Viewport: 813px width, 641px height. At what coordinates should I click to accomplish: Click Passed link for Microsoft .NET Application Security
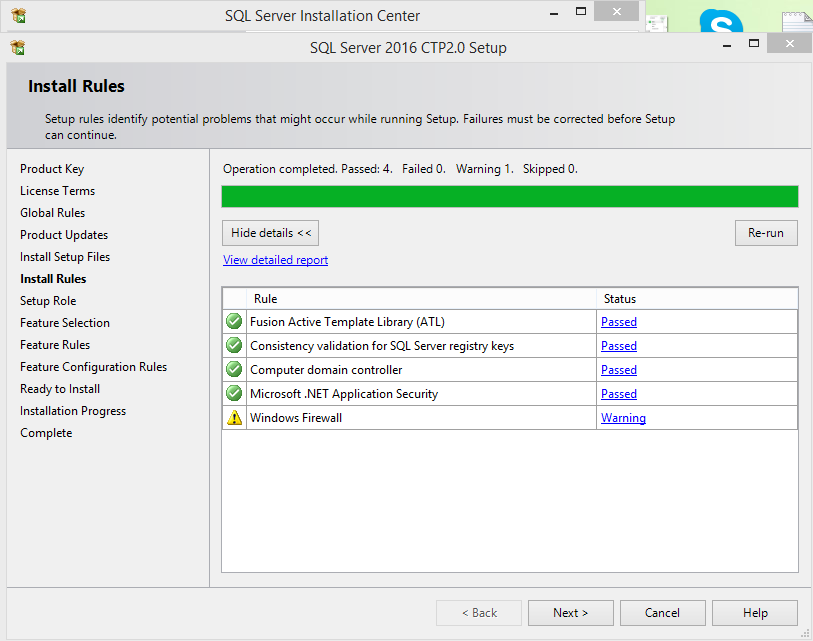(619, 394)
